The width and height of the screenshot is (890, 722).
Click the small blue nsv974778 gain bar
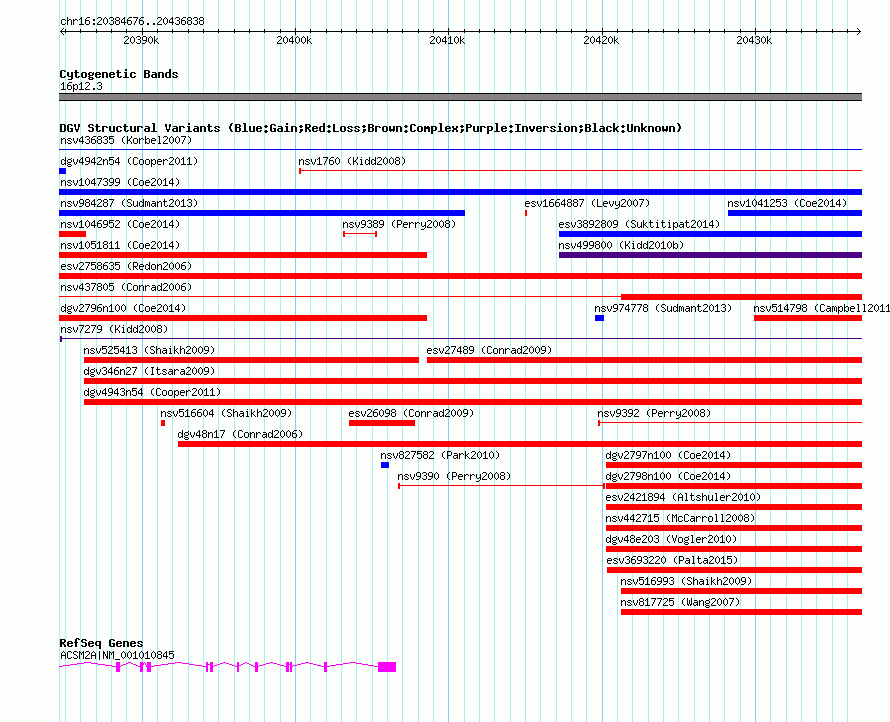coord(599,318)
